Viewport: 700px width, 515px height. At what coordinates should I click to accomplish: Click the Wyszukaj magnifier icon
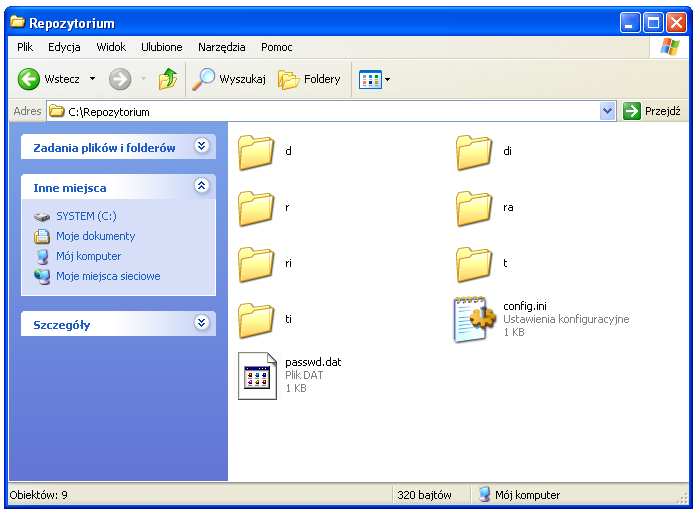click(204, 79)
